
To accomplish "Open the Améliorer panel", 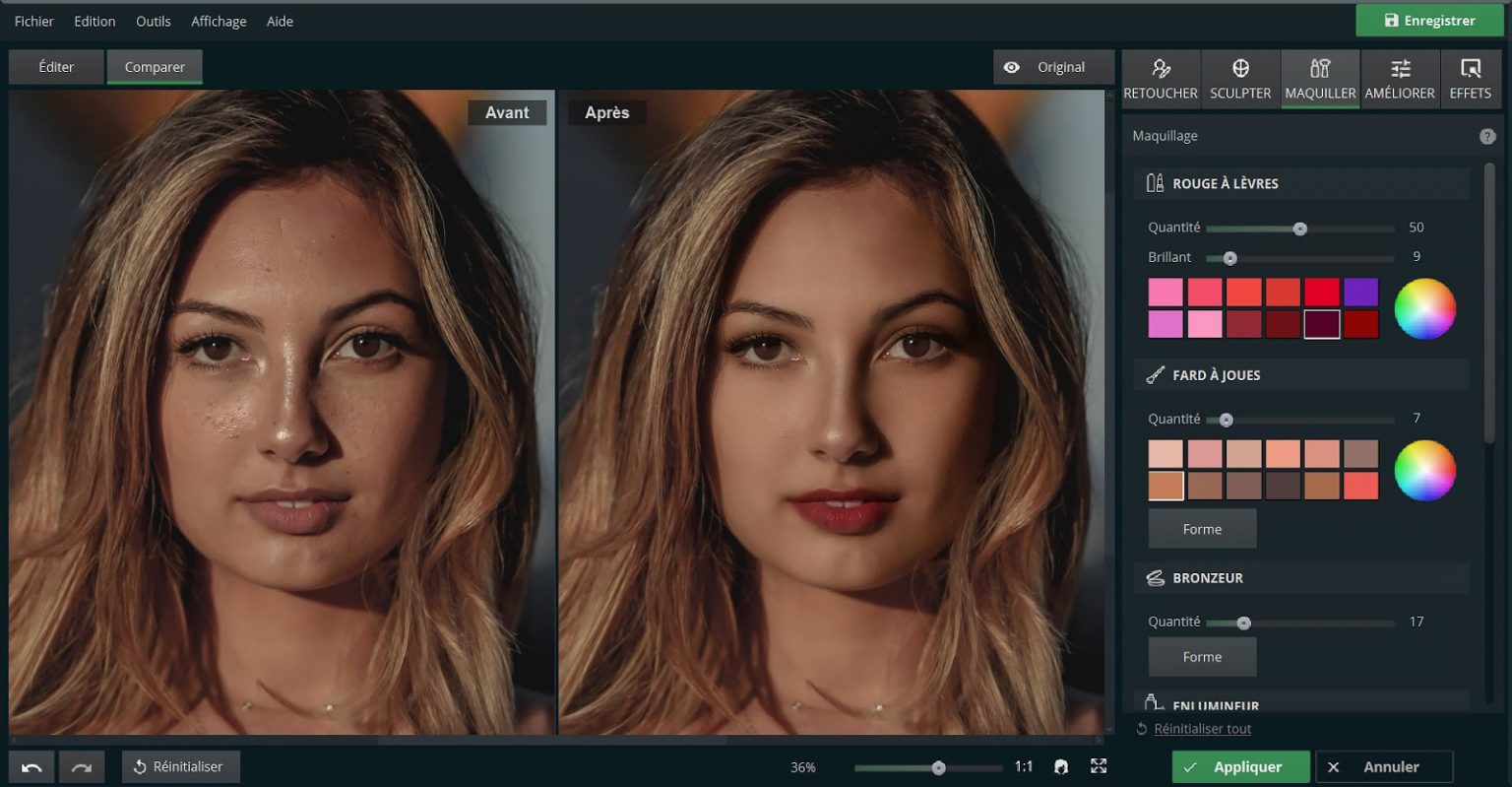I will [x=1399, y=79].
